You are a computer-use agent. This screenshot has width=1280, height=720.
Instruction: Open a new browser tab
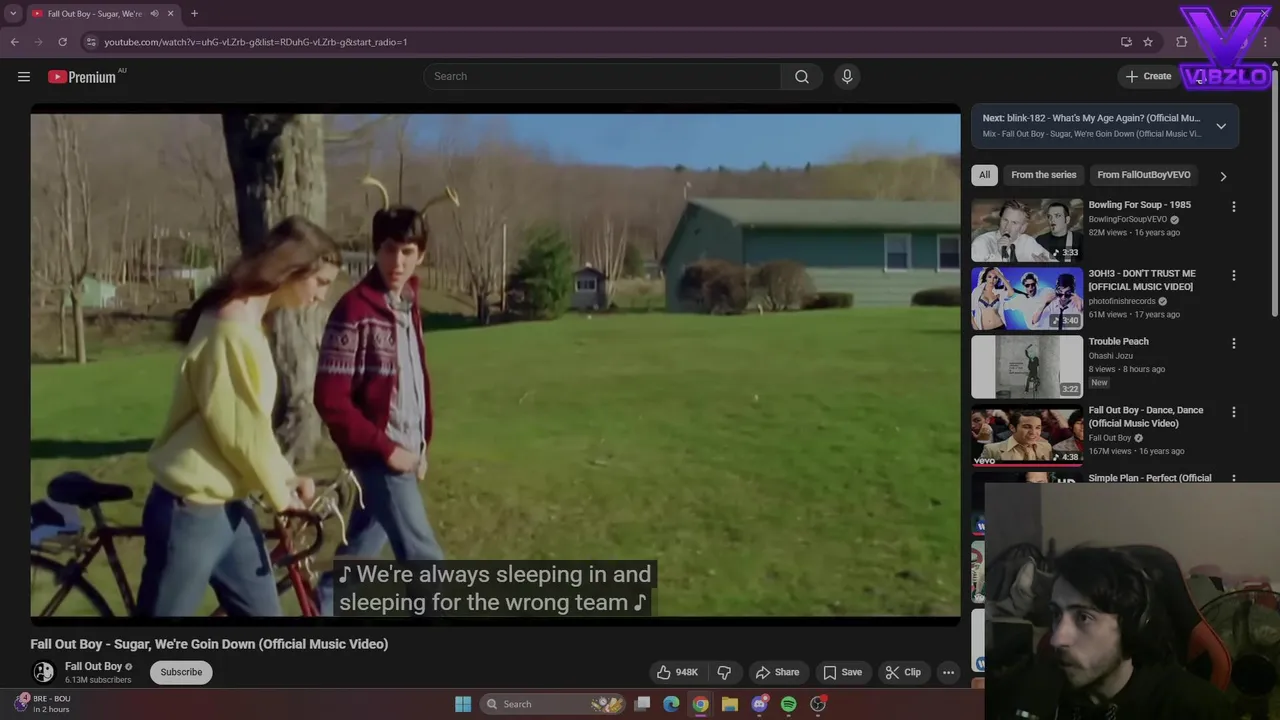pyautogui.click(x=194, y=13)
